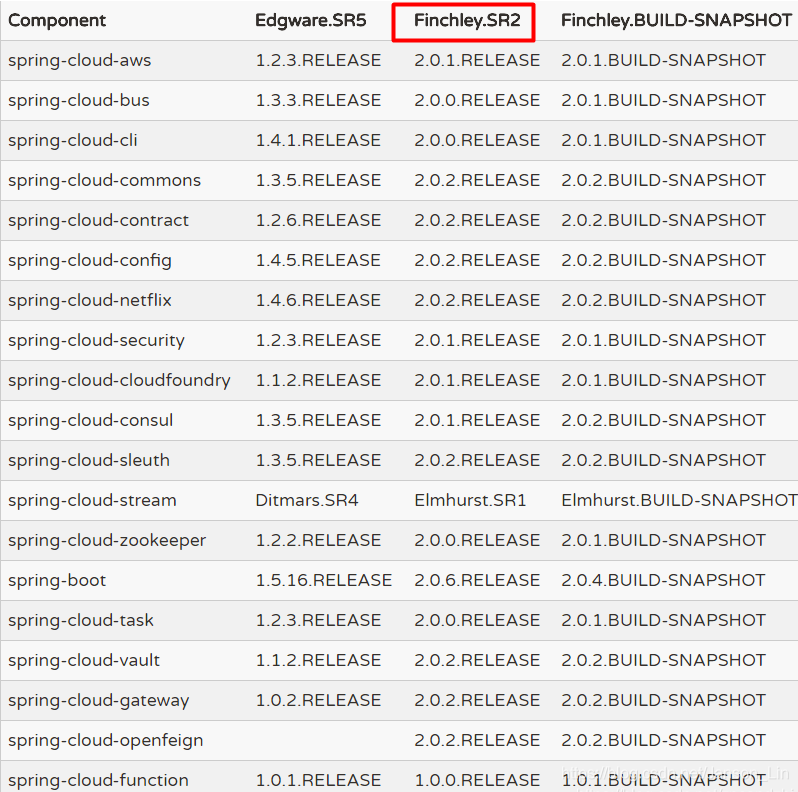Select the spring-cloud-task component cell

coord(80,620)
